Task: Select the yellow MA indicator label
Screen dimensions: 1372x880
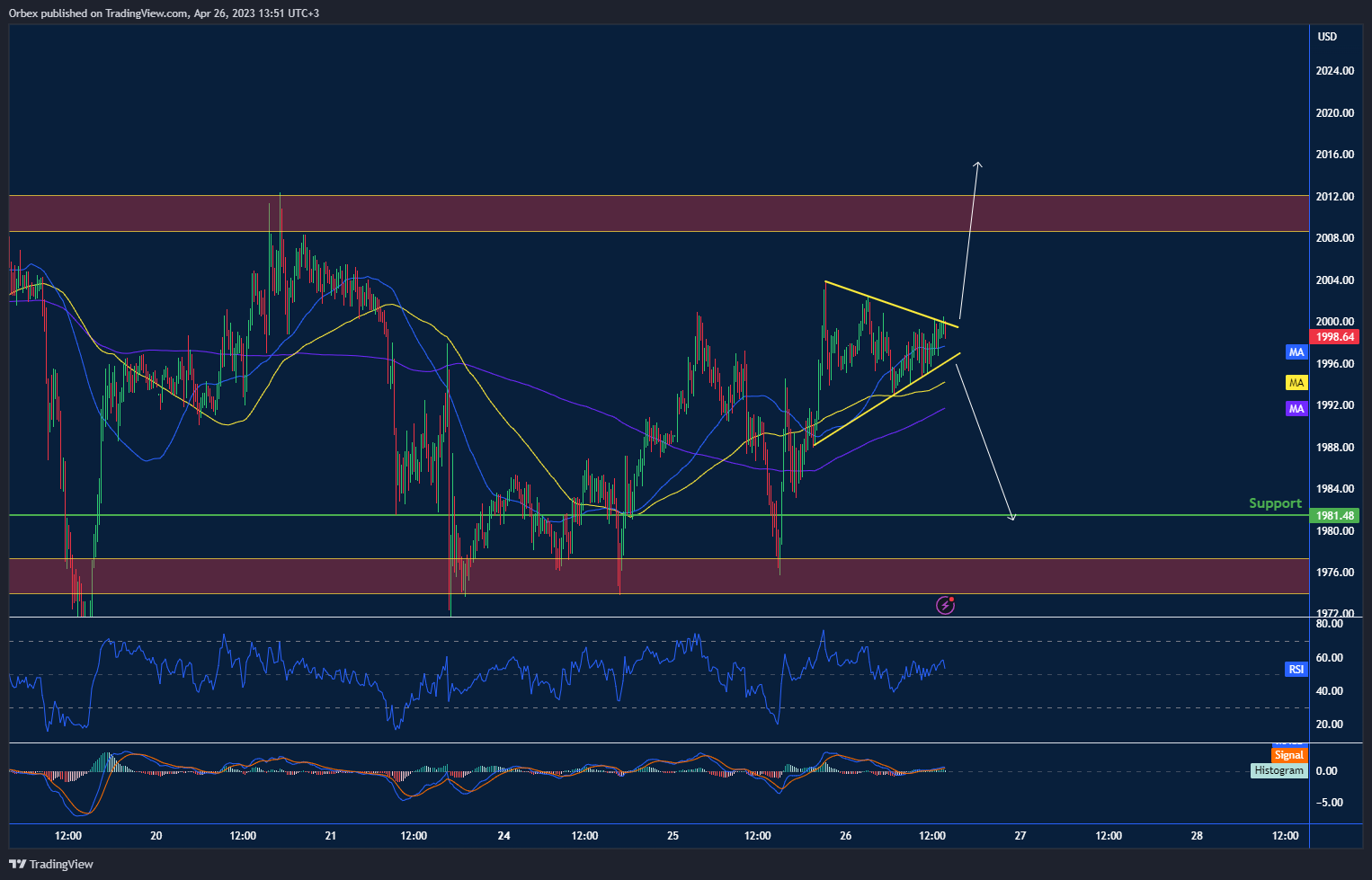Action: click(x=1296, y=383)
